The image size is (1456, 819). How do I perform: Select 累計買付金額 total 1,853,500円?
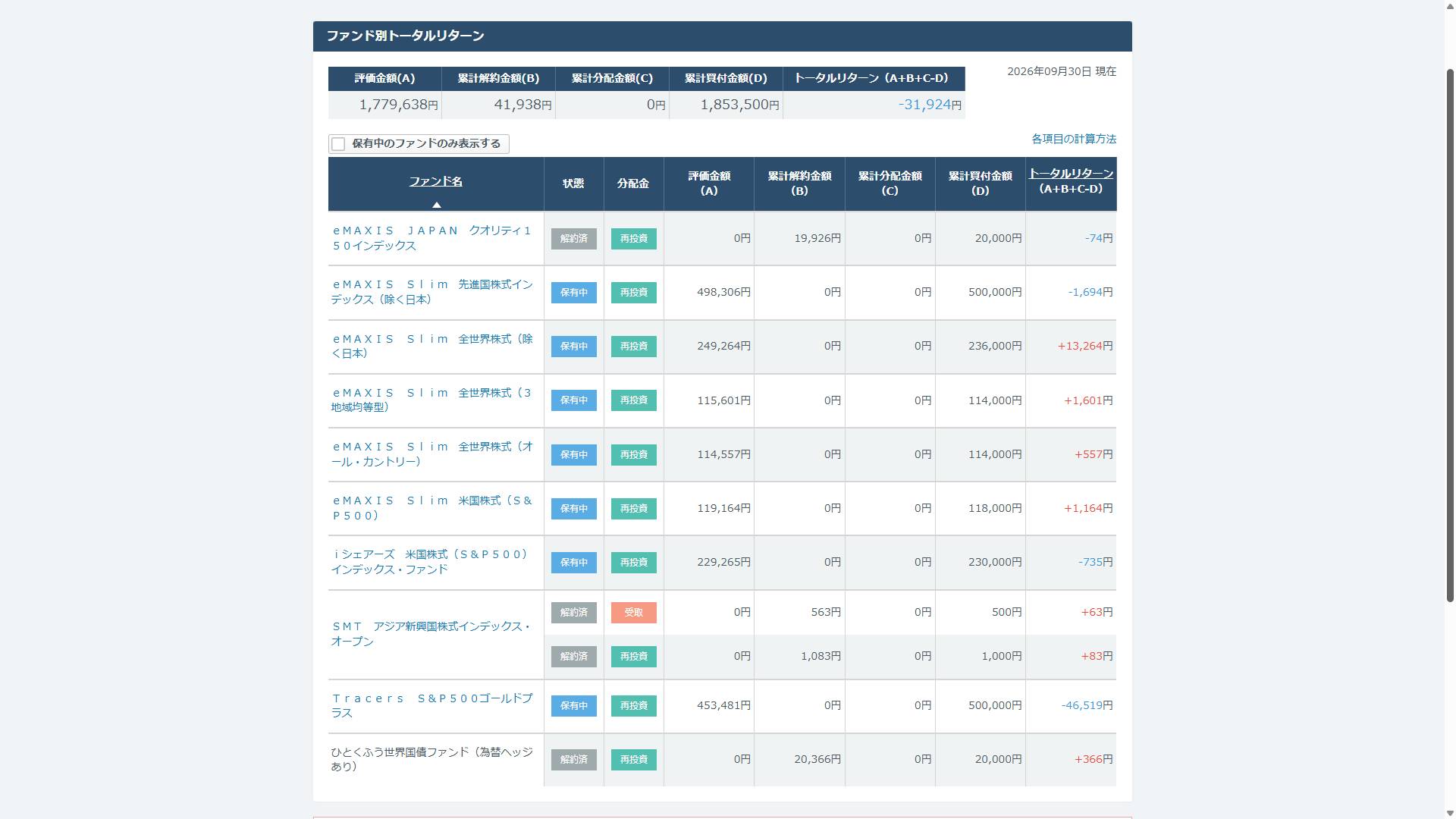pyautogui.click(x=739, y=105)
